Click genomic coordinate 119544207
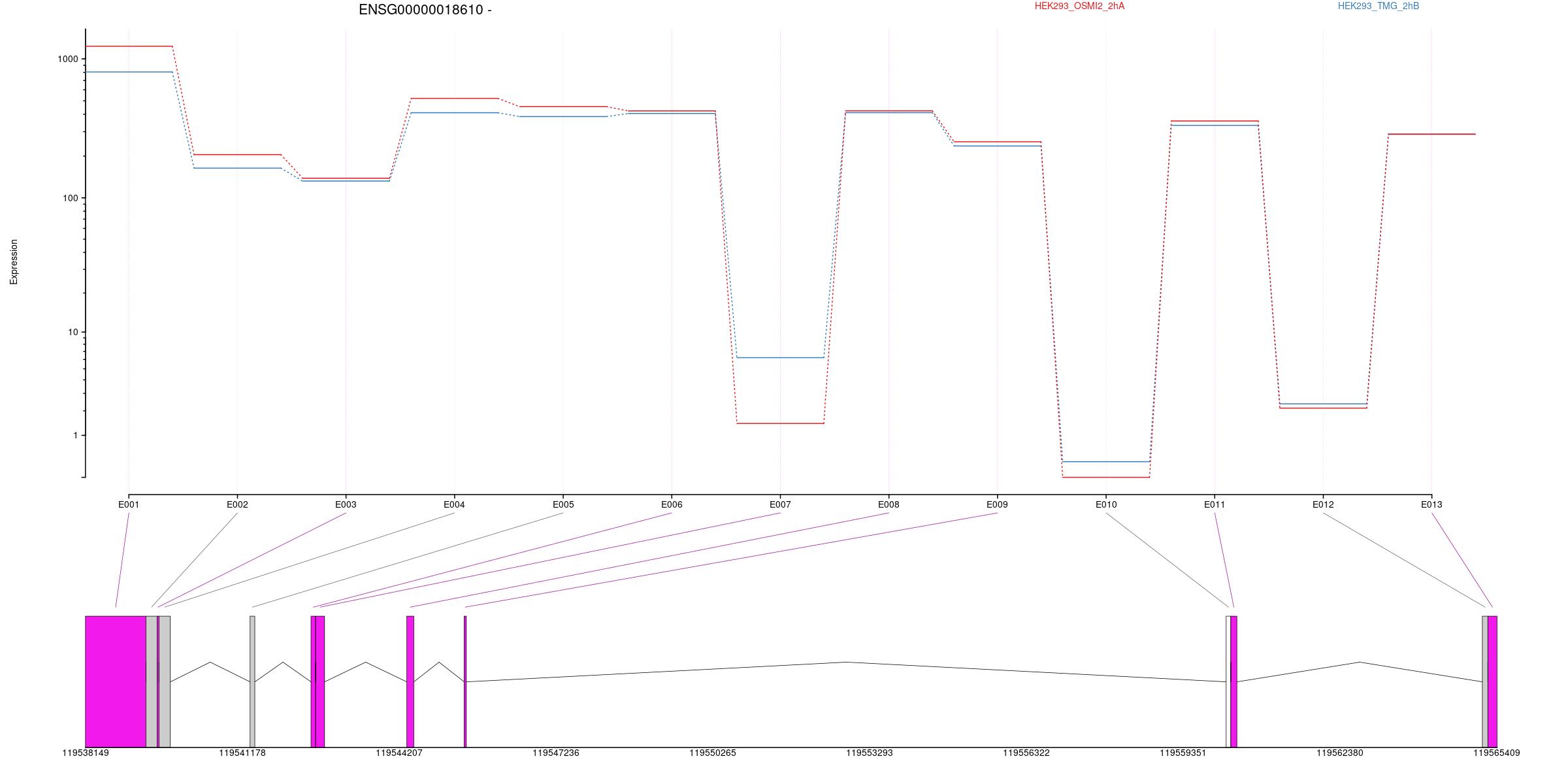1568x784 pixels. click(x=399, y=753)
